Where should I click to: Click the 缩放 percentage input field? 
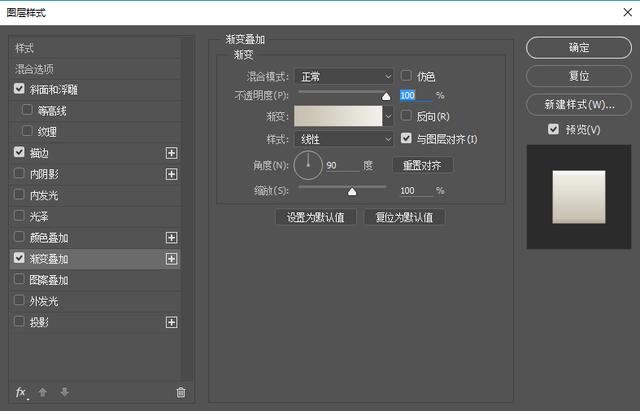coord(416,191)
